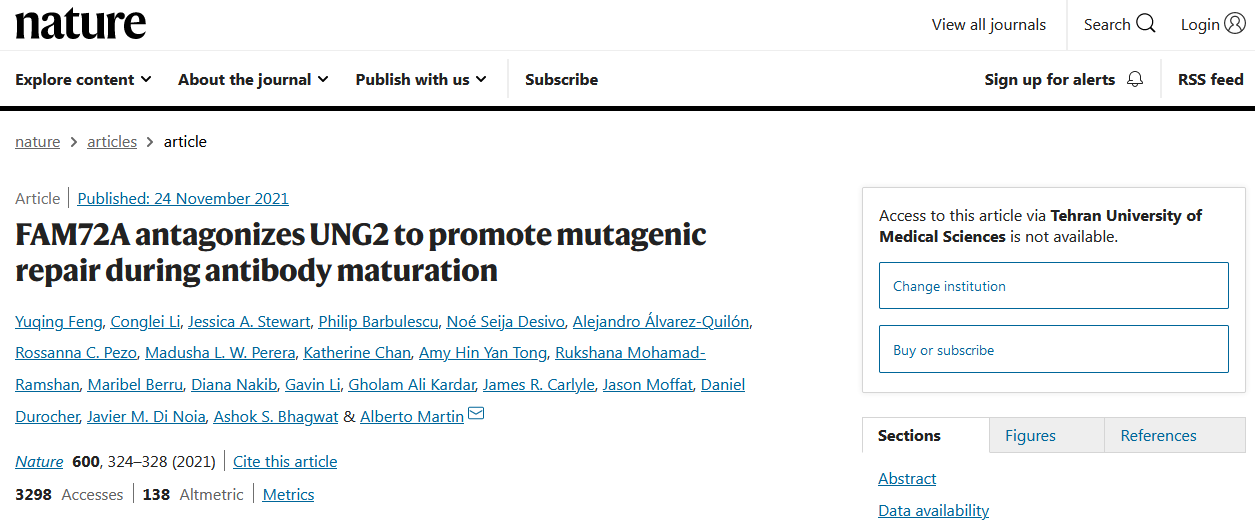Switch to the Figures tab
This screenshot has width=1255, height=531.
point(1030,435)
